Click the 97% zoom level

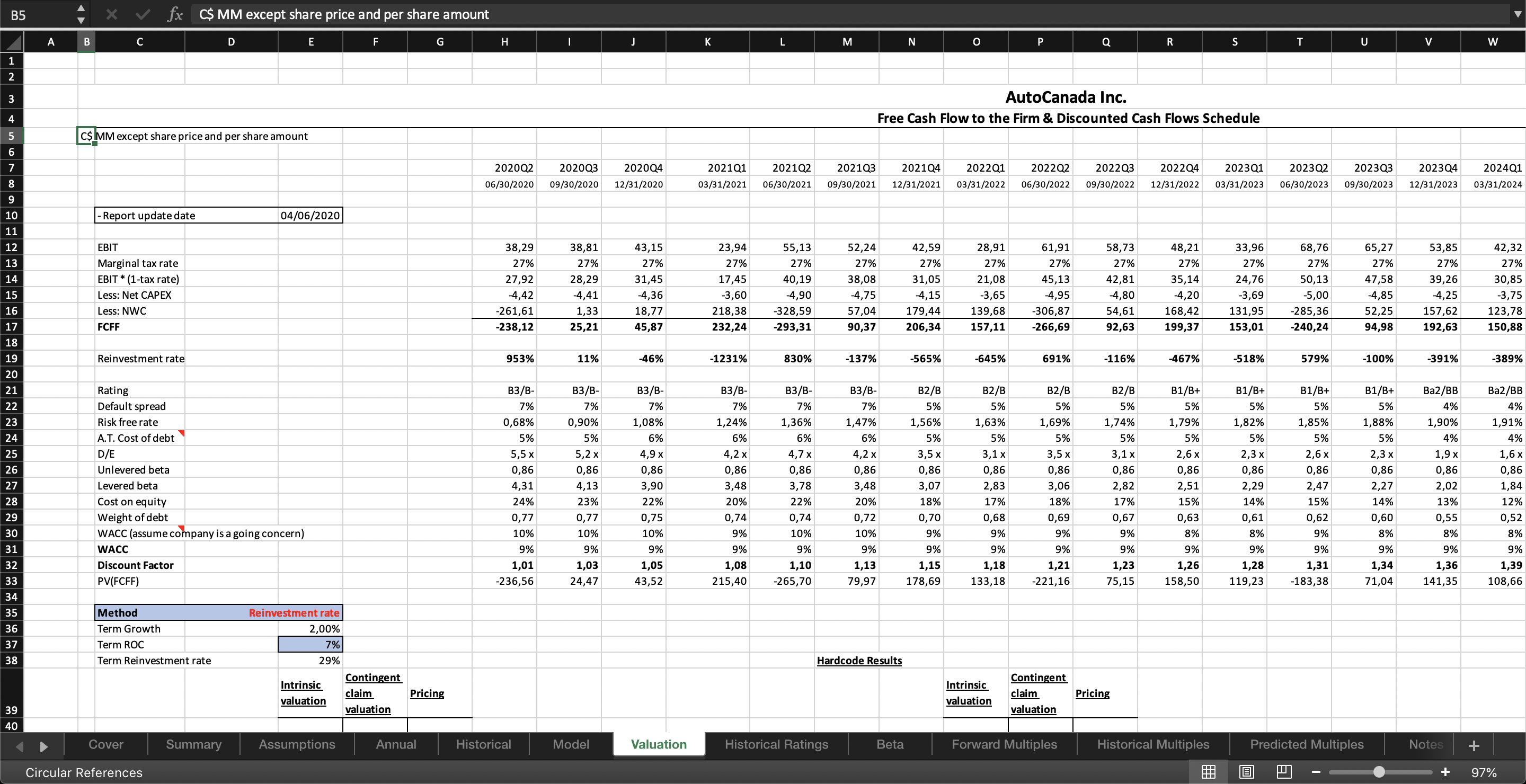pos(1484,773)
